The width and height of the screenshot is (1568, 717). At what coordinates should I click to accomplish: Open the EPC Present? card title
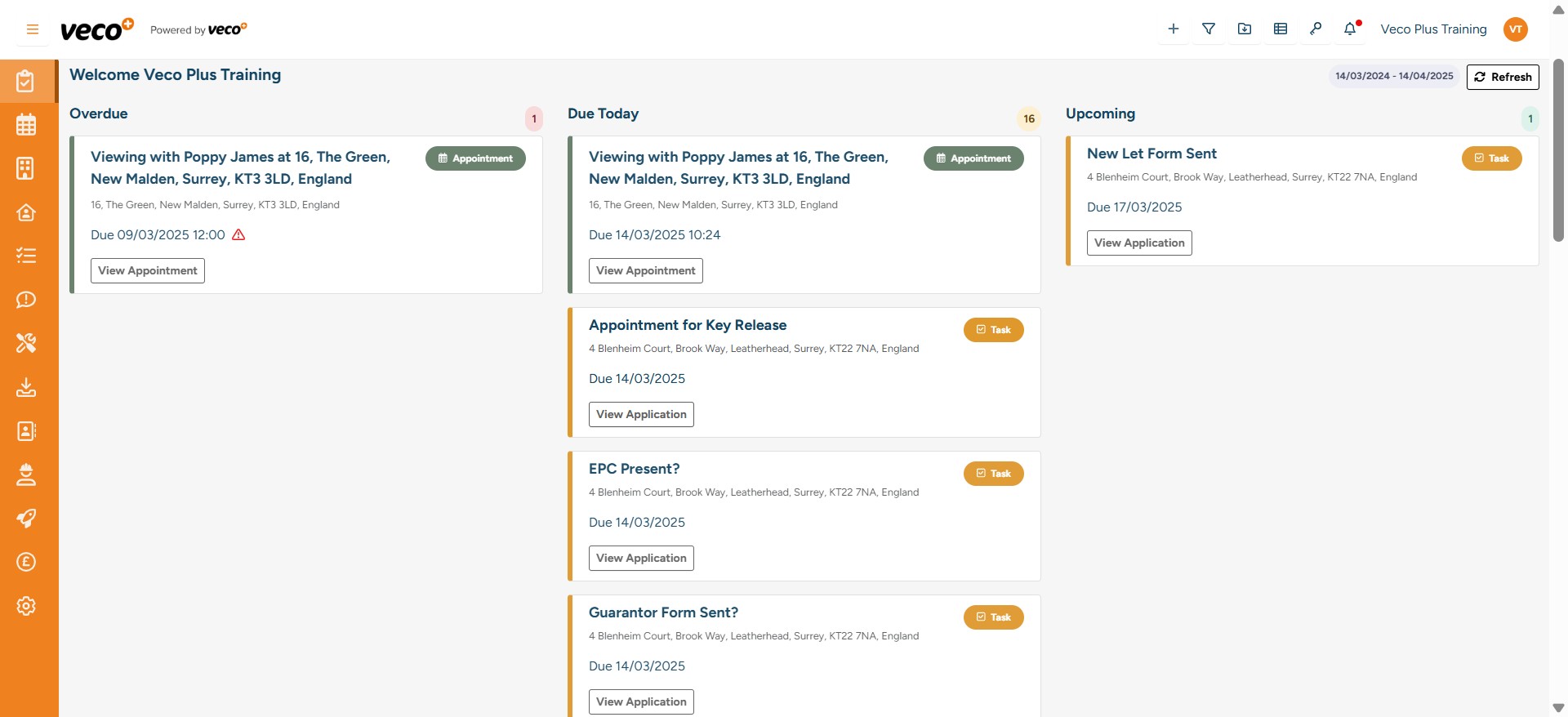[634, 469]
